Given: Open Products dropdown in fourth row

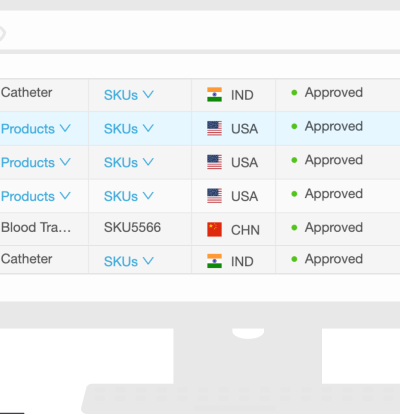Looking at the screenshot, I should pos(36,196).
